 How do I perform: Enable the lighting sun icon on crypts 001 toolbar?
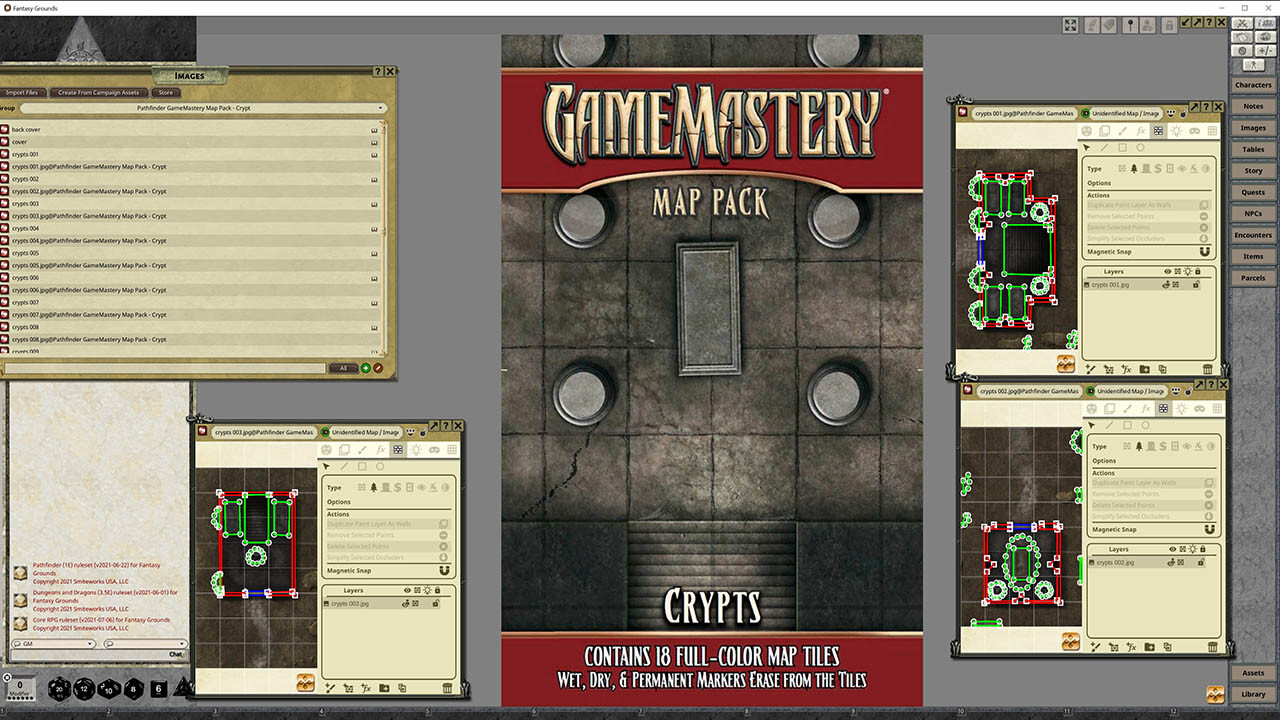[1177, 131]
